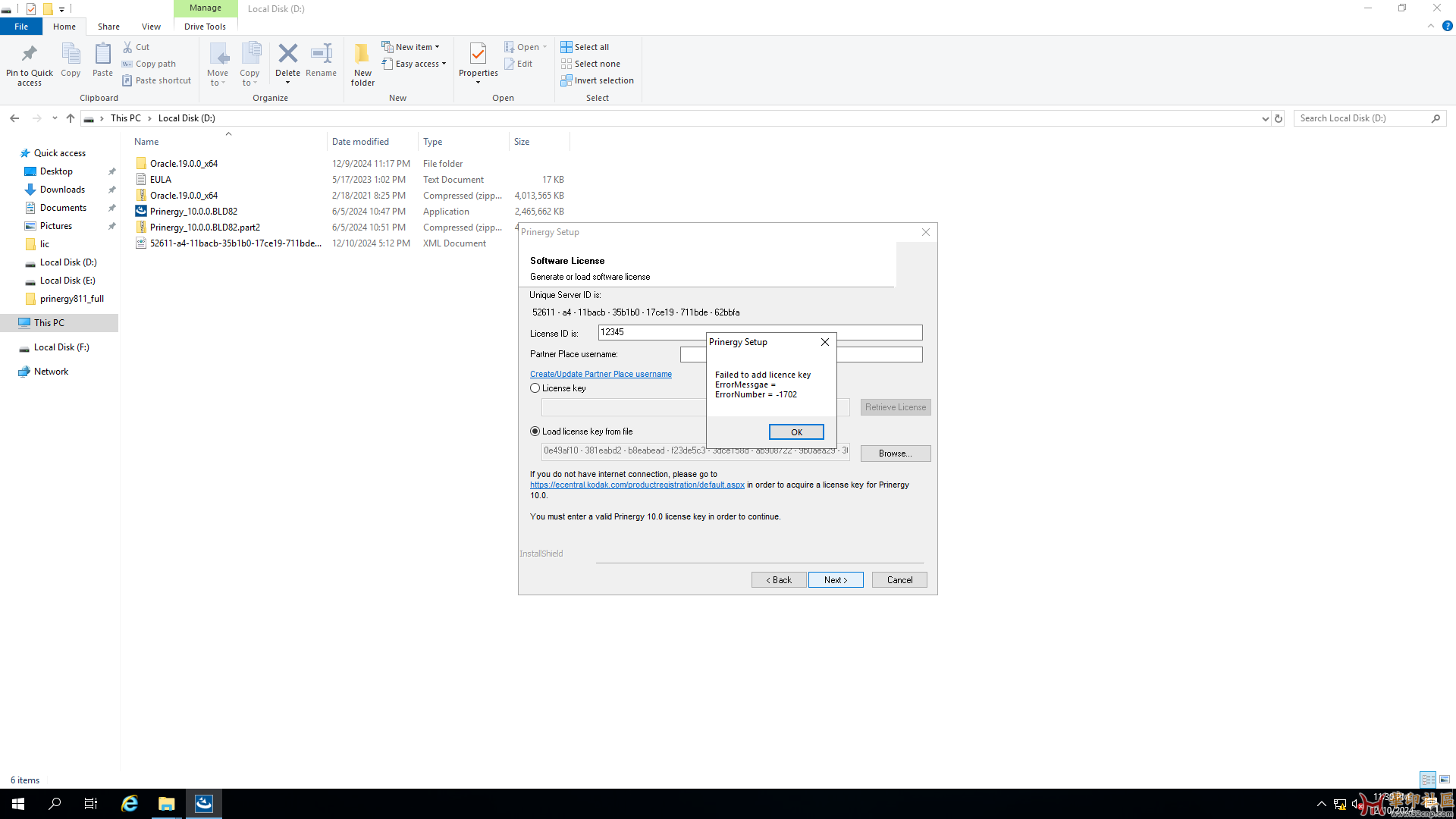Click Copy path in Clipboard group
This screenshot has width=1456, height=819.
pos(149,64)
